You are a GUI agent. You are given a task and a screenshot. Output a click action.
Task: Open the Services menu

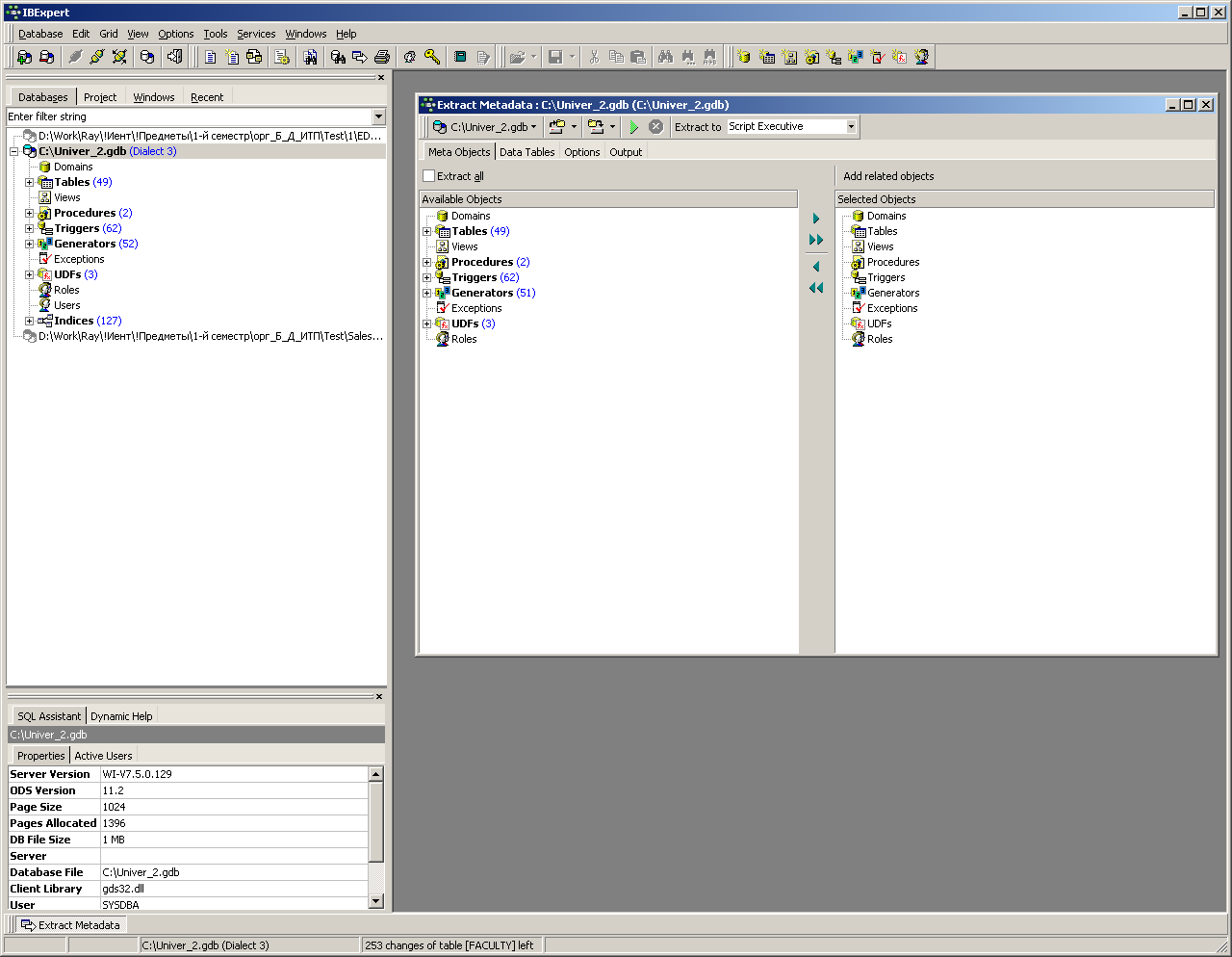256,34
